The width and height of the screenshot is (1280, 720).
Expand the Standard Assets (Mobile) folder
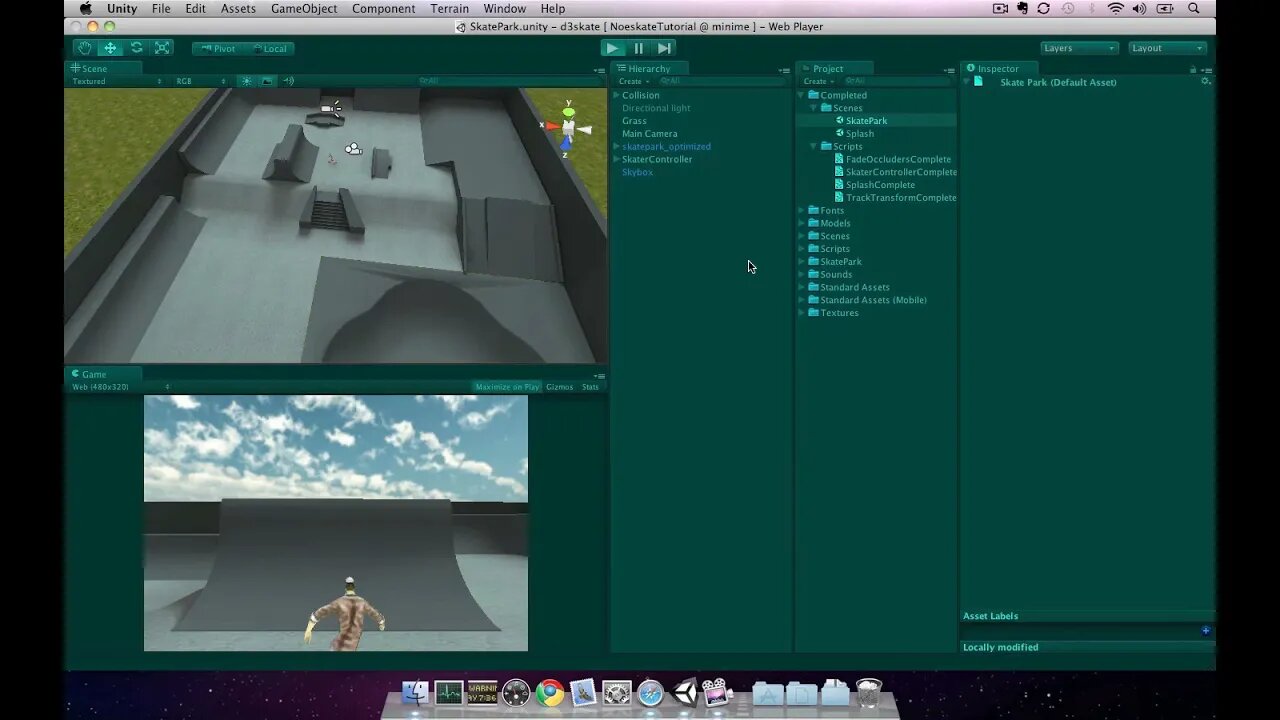(801, 300)
